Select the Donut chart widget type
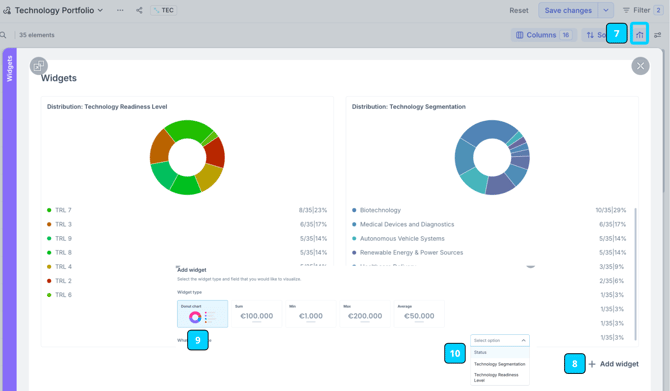Viewport: 670px width, 391px height. [203, 314]
